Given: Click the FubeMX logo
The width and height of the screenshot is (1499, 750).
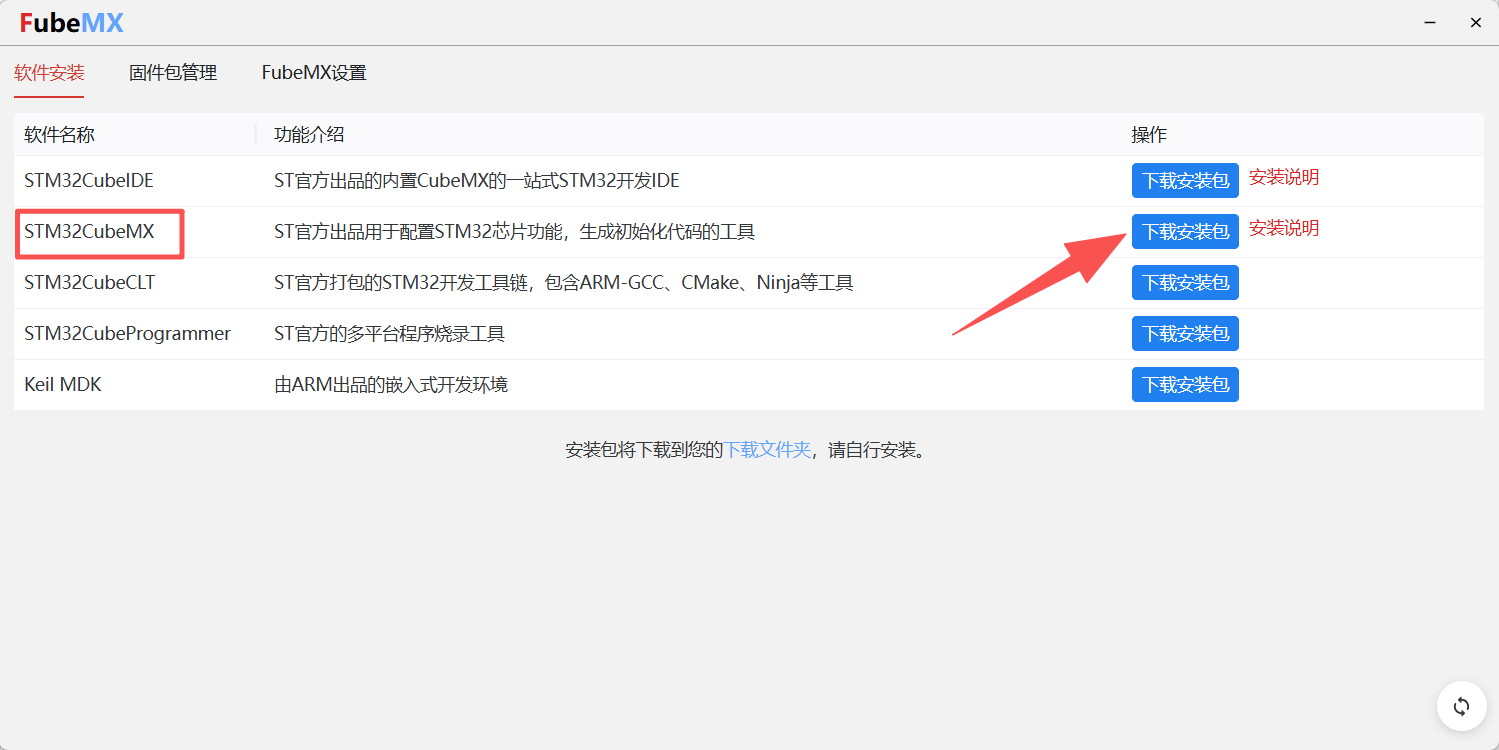Looking at the screenshot, I should coord(72,23).
